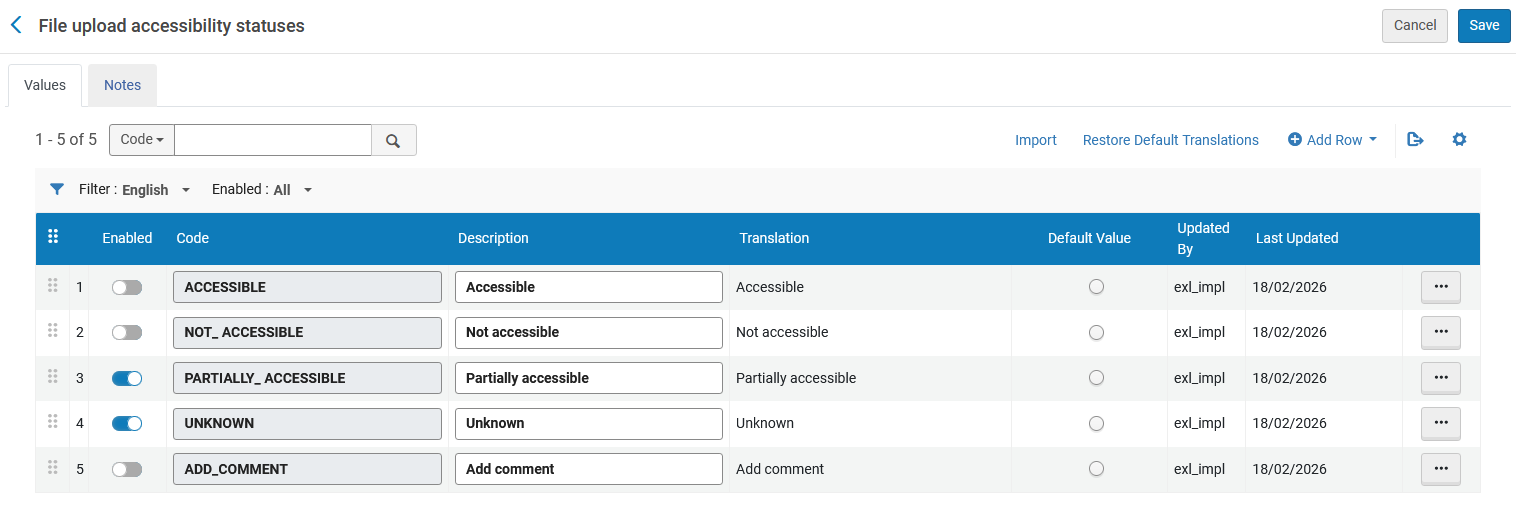
Task: Click the Translation column header
Action: coord(774,238)
